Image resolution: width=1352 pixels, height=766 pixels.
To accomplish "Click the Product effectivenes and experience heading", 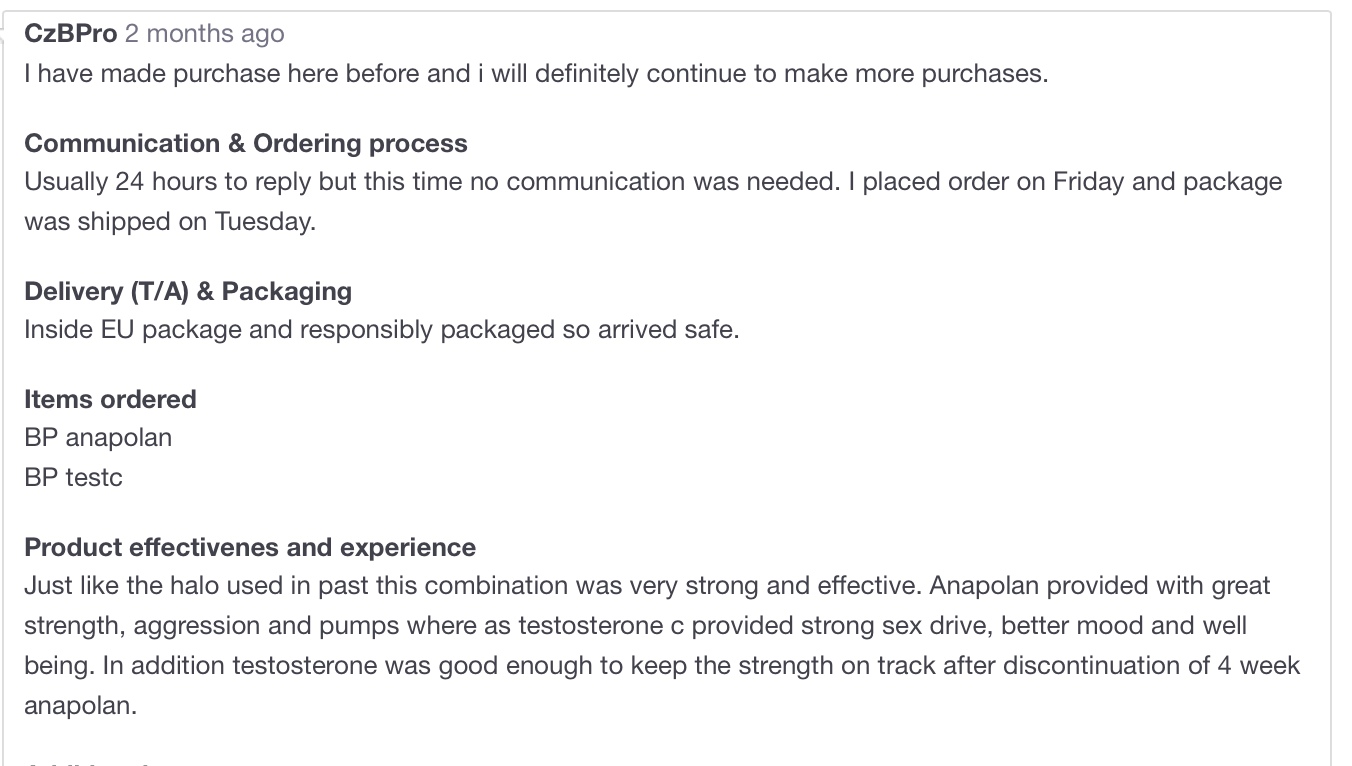I will 250,548.
